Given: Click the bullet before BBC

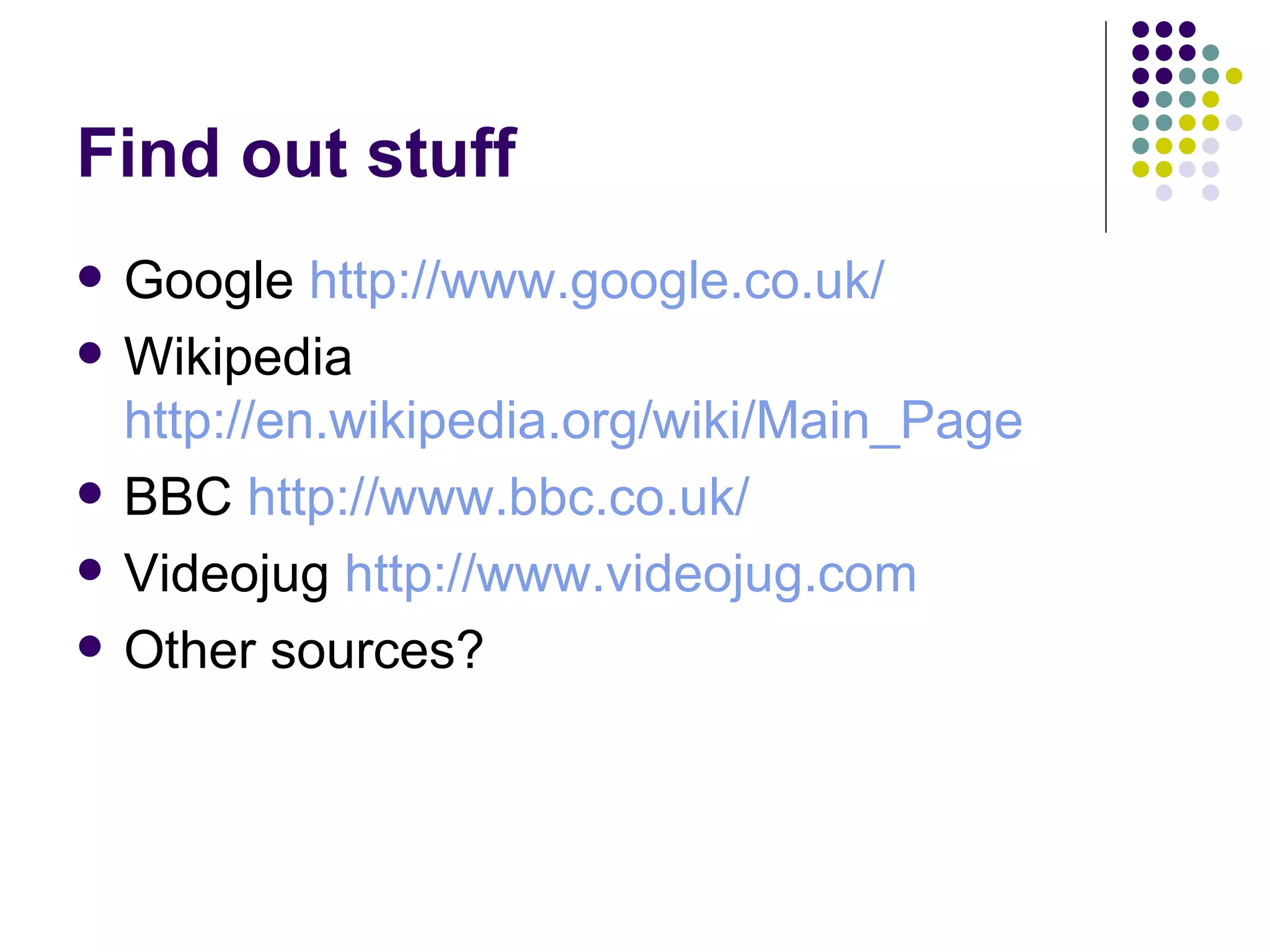Looking at the screenshot, I should click(90, 493).
